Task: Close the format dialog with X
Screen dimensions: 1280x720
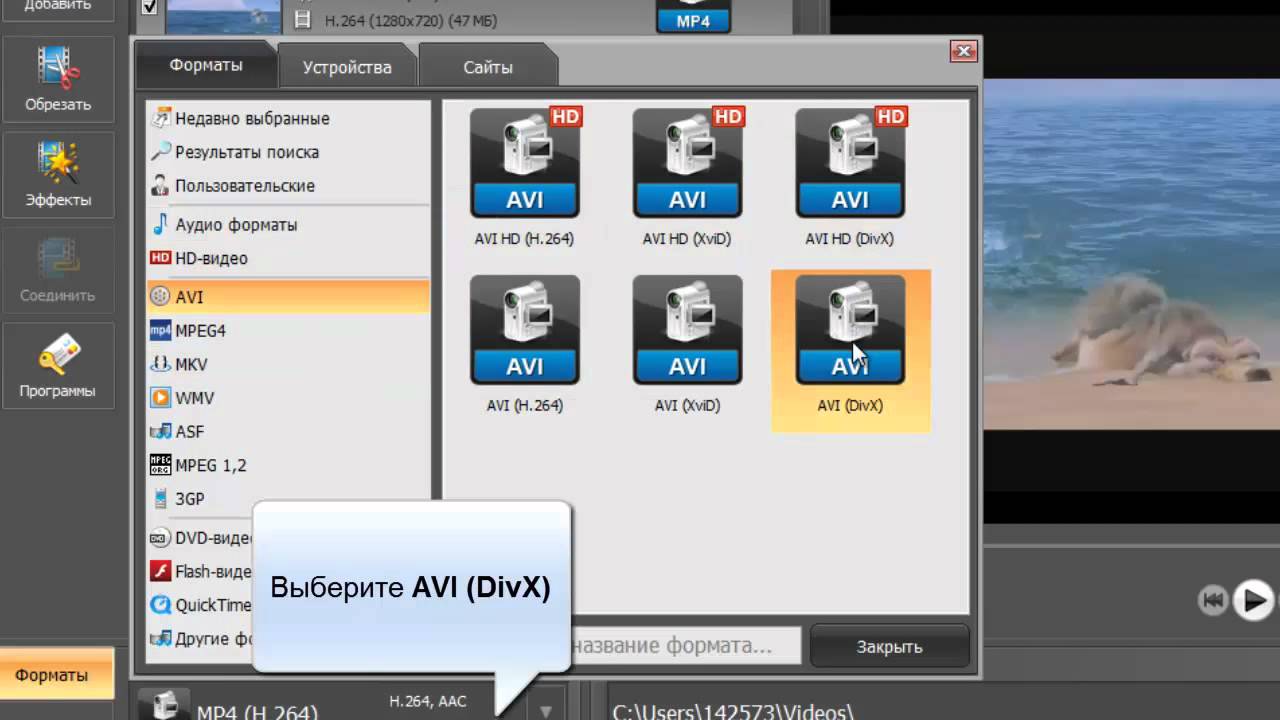Action: pos(964,51)
